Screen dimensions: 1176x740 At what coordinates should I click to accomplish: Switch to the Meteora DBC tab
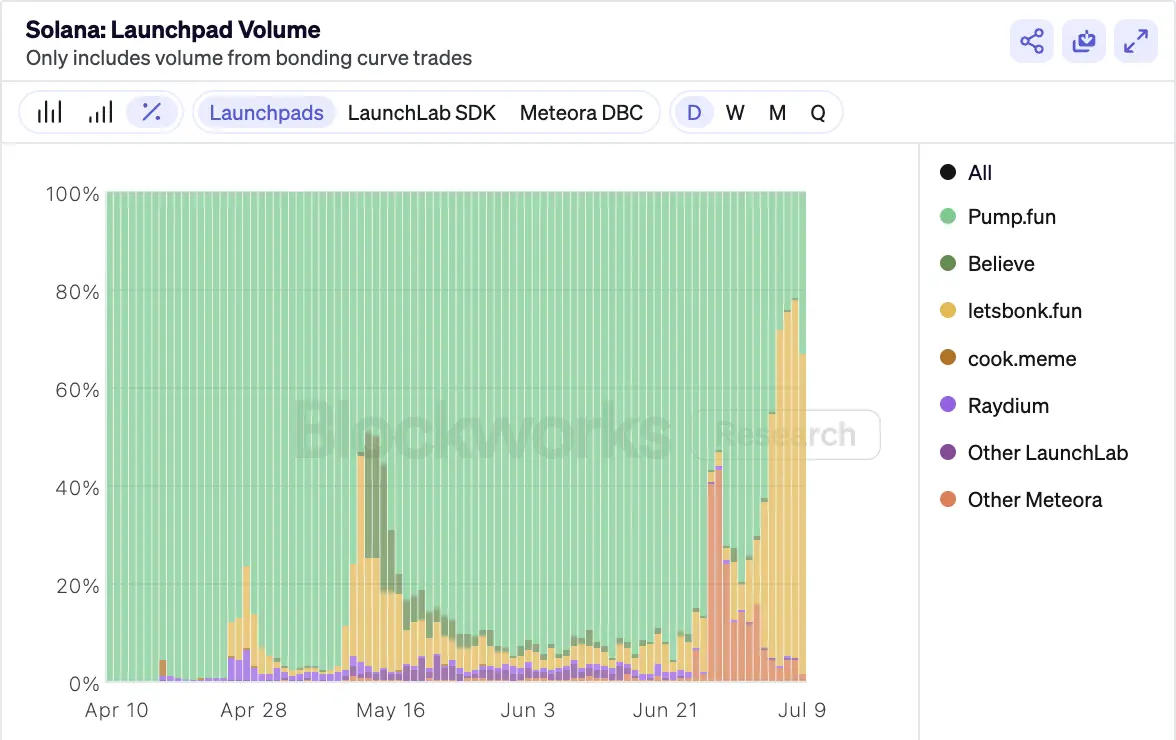(x=583, y=112)
